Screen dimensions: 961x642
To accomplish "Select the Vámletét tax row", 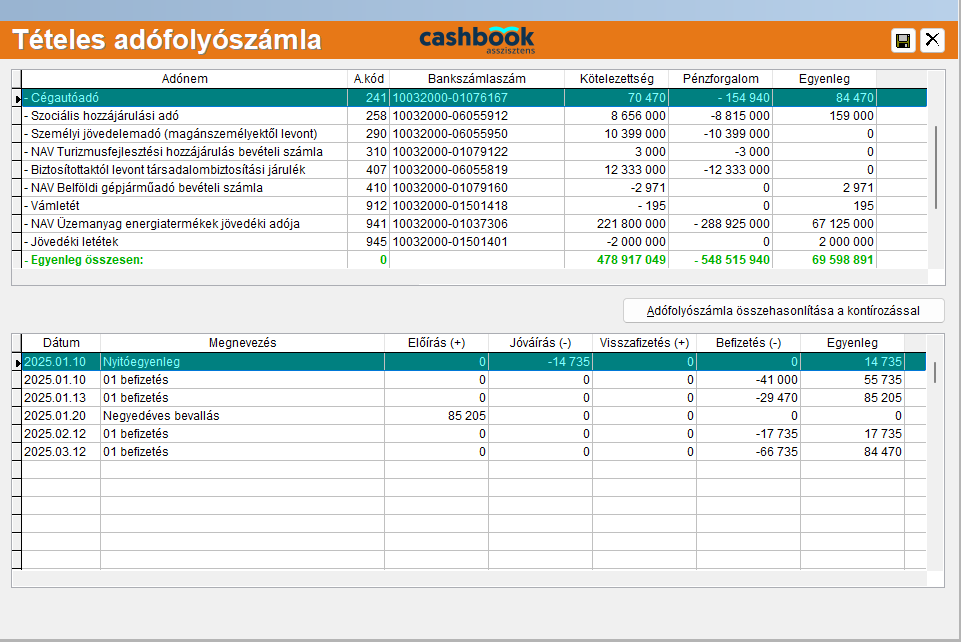I will pyautogui.click(x=184, y=205).
